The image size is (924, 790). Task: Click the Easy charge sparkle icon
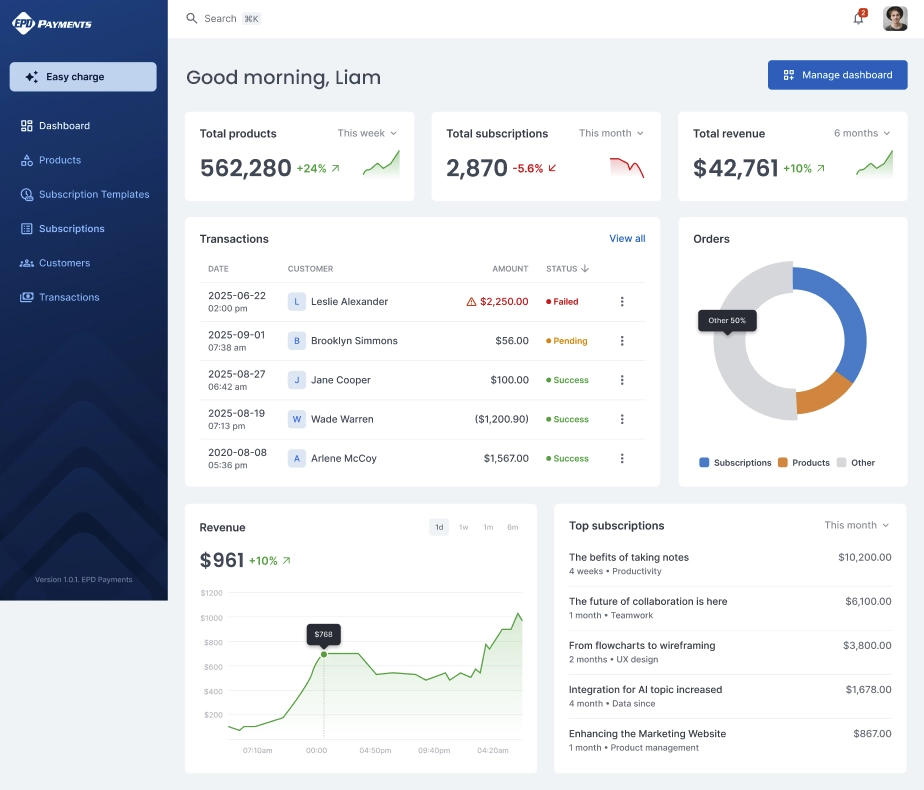point(32,77)
